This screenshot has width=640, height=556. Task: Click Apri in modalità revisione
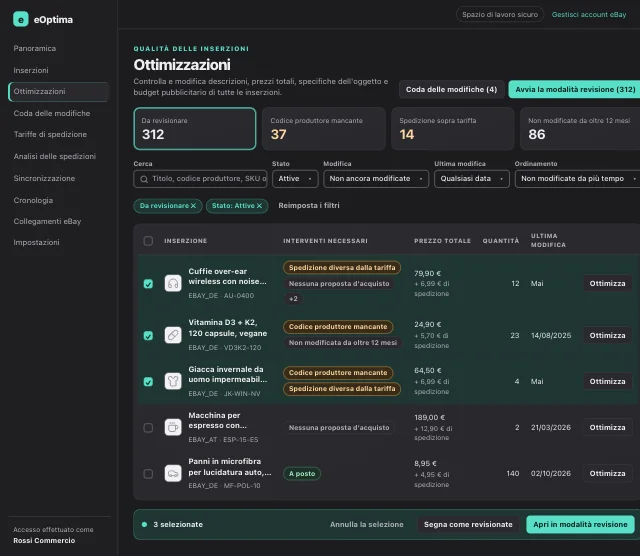point(580,525)
